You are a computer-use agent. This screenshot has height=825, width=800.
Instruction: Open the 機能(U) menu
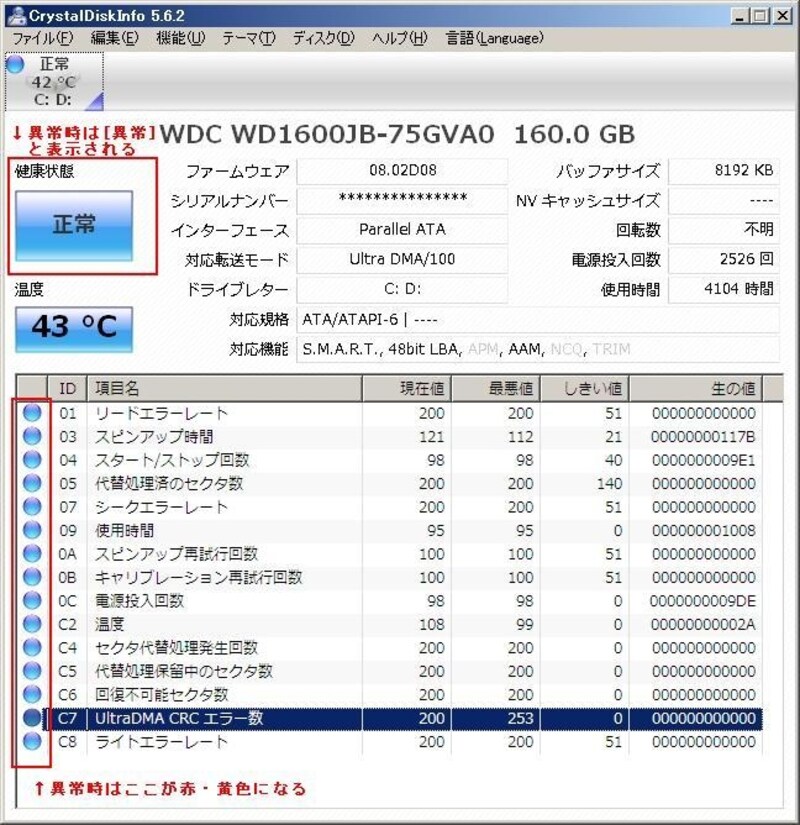[181, 38]
